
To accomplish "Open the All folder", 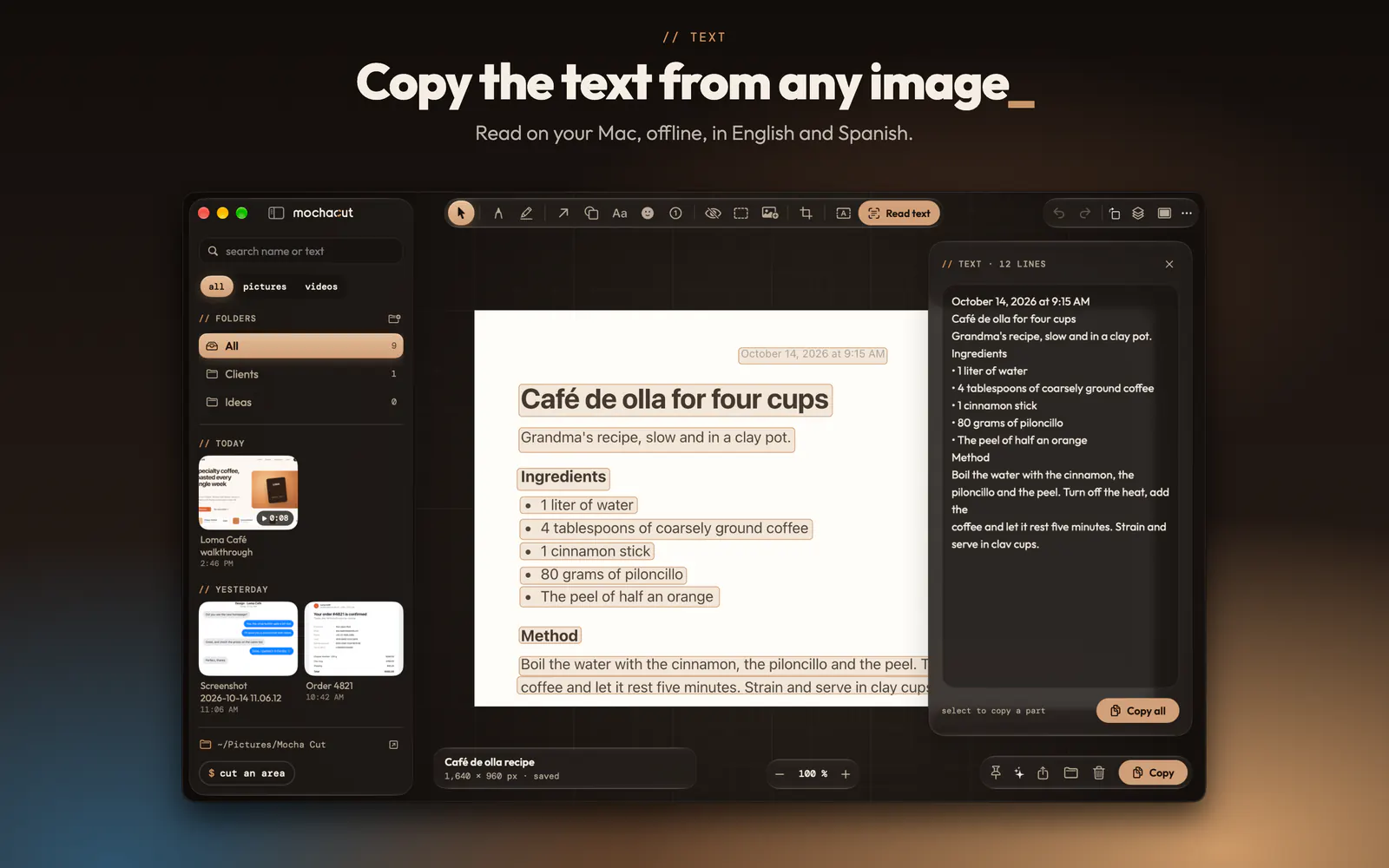I will tap(301, 345).
